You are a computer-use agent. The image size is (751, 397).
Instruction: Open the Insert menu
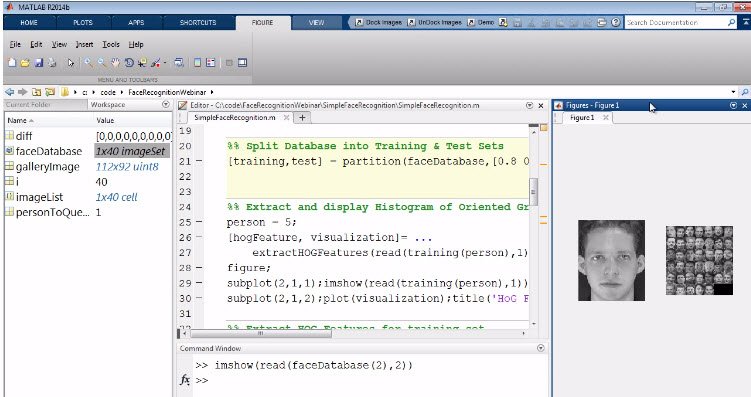(84, 45)
